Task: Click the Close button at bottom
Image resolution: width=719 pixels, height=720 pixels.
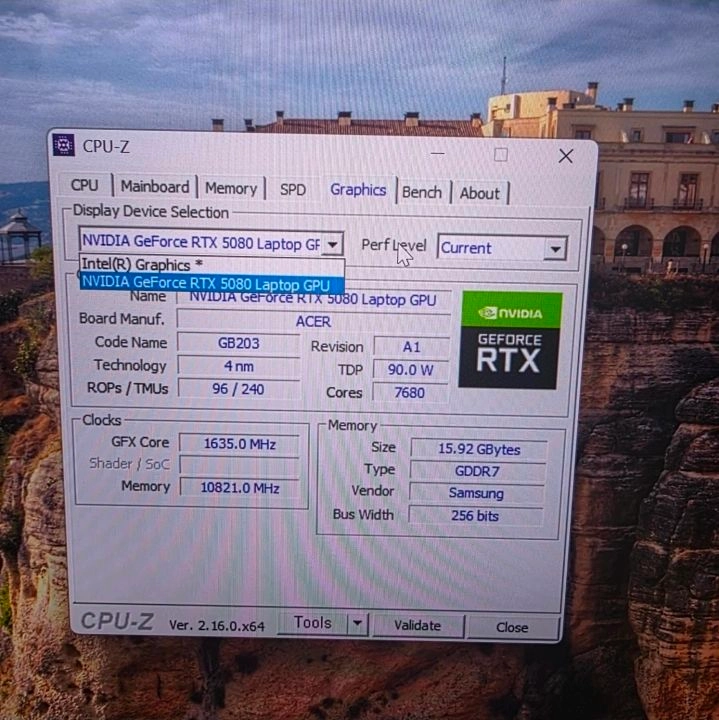Action: pos(512,627)
